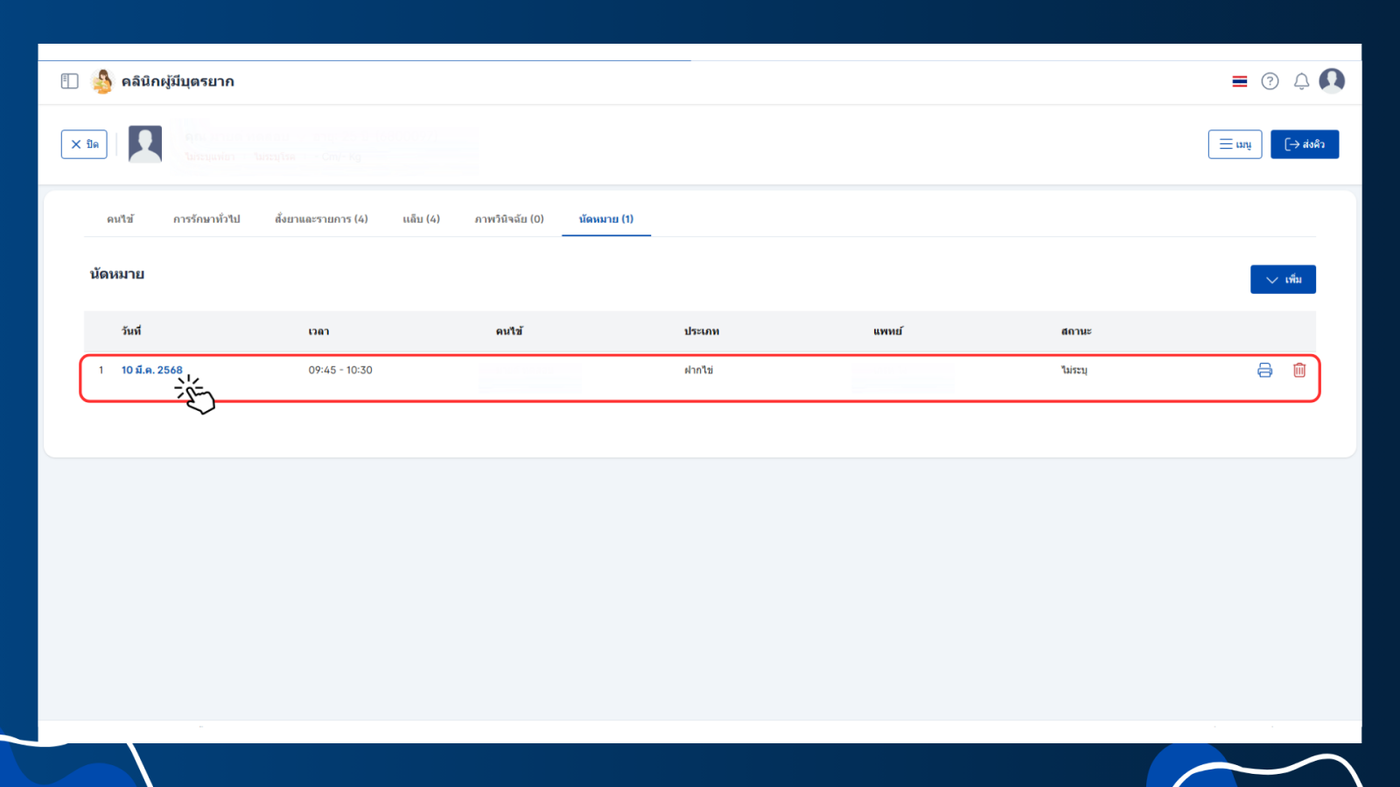Open user profile avatar in header

pyautogui.click(x=1332, y=81)
